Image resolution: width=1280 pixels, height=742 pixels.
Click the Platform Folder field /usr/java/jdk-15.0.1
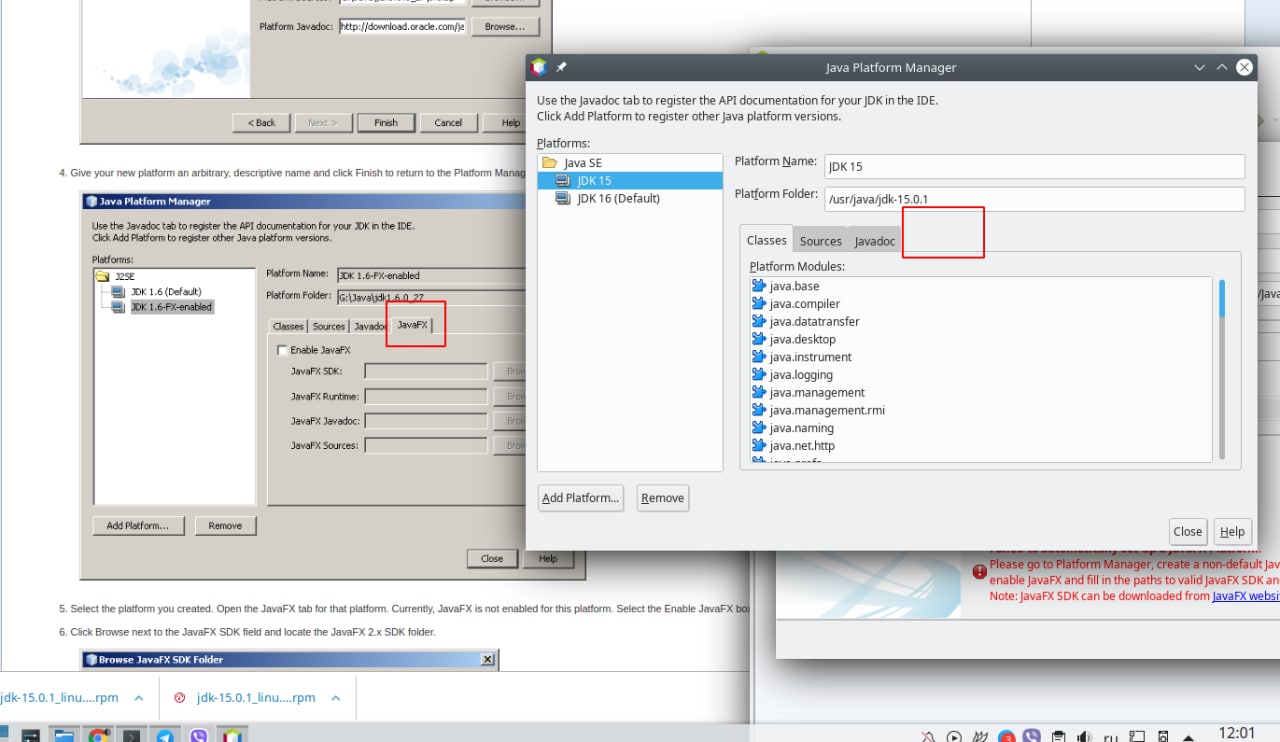tap(1034, 199)
